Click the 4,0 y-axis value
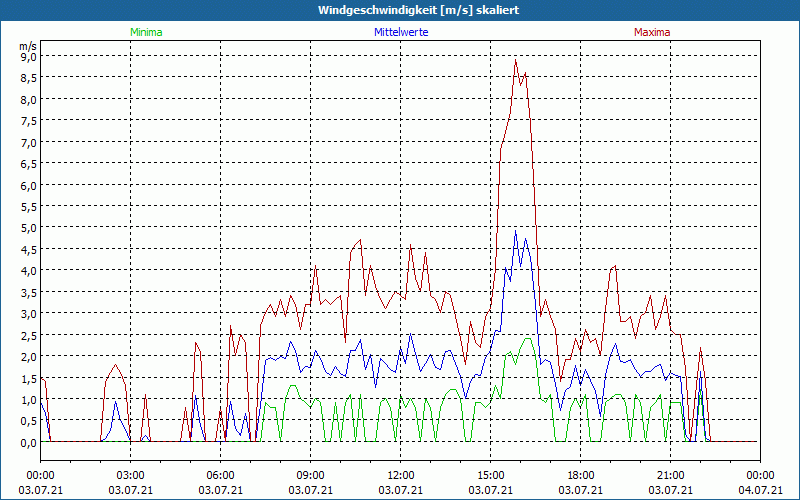This screenshot has width=800, height=500. click(x=28, y=270)
